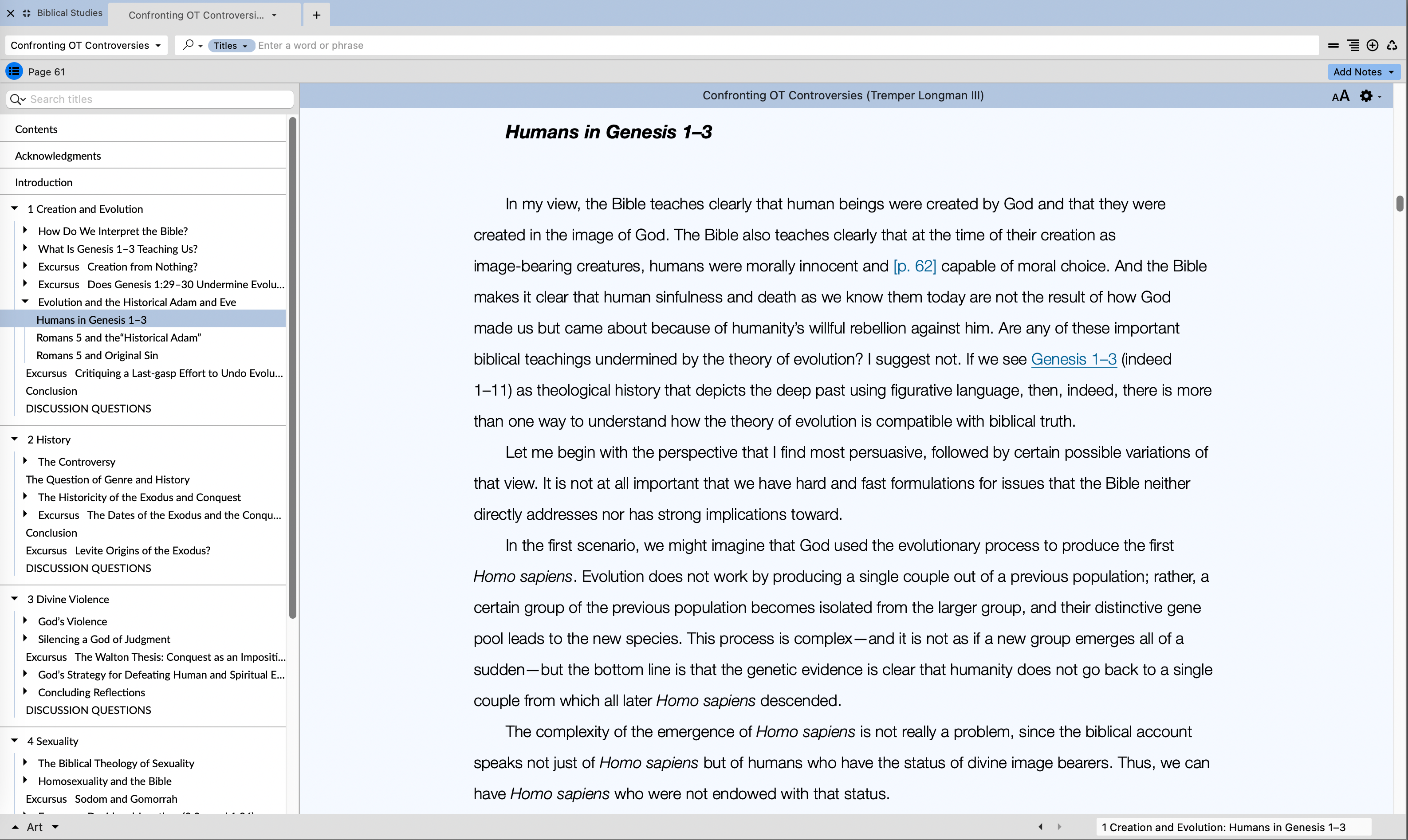The height and width of the screenshot is (840, 1408).
Task: Open the Art dropdown arrow in status bar
Action: [x=55, y=827]
